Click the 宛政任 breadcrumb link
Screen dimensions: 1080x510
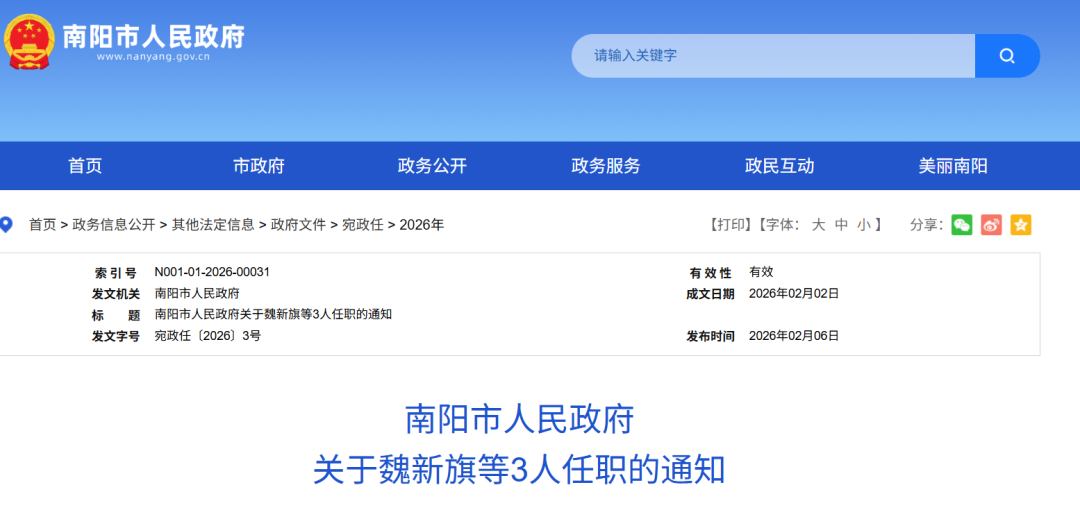click(x=362, y=225)
